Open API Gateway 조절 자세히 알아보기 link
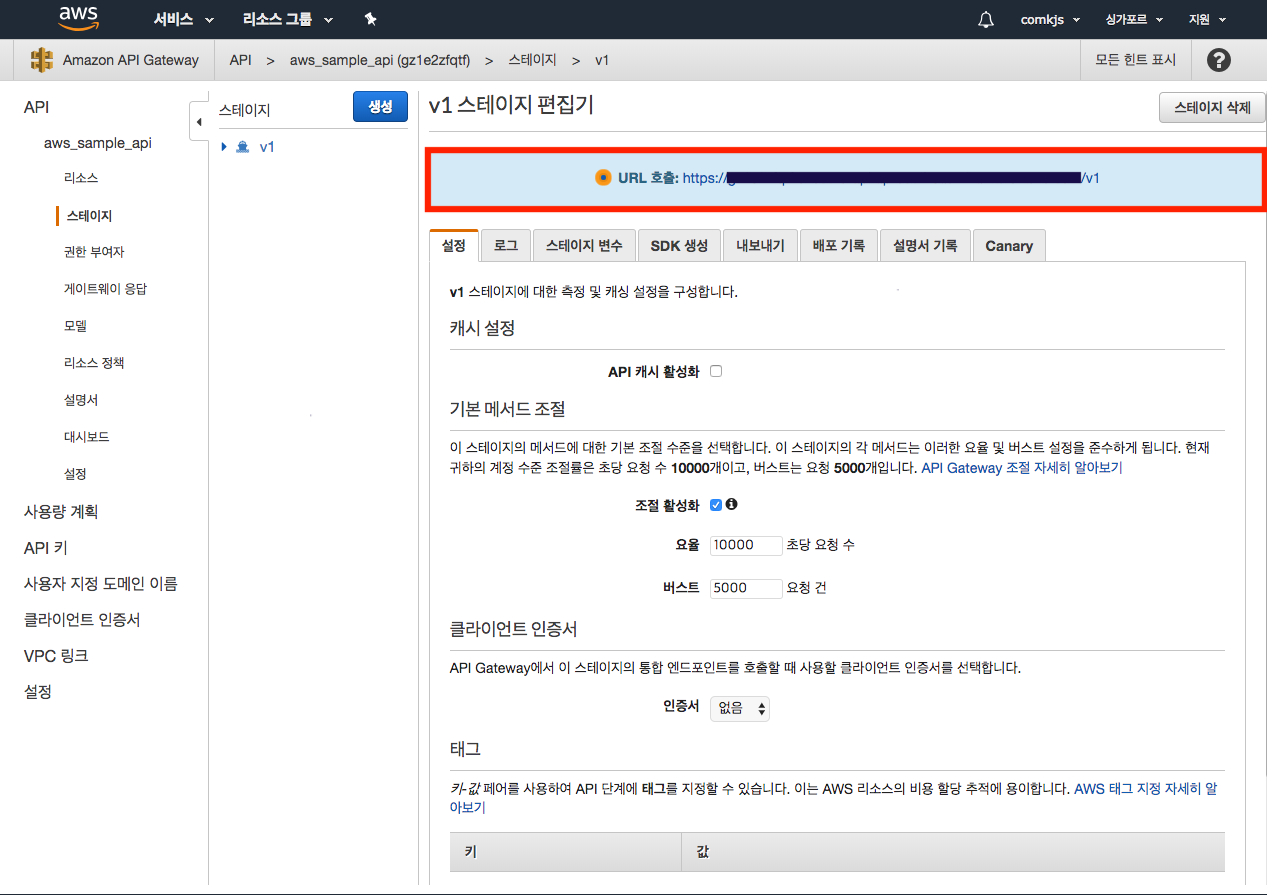 click(x=1021, y=468)
